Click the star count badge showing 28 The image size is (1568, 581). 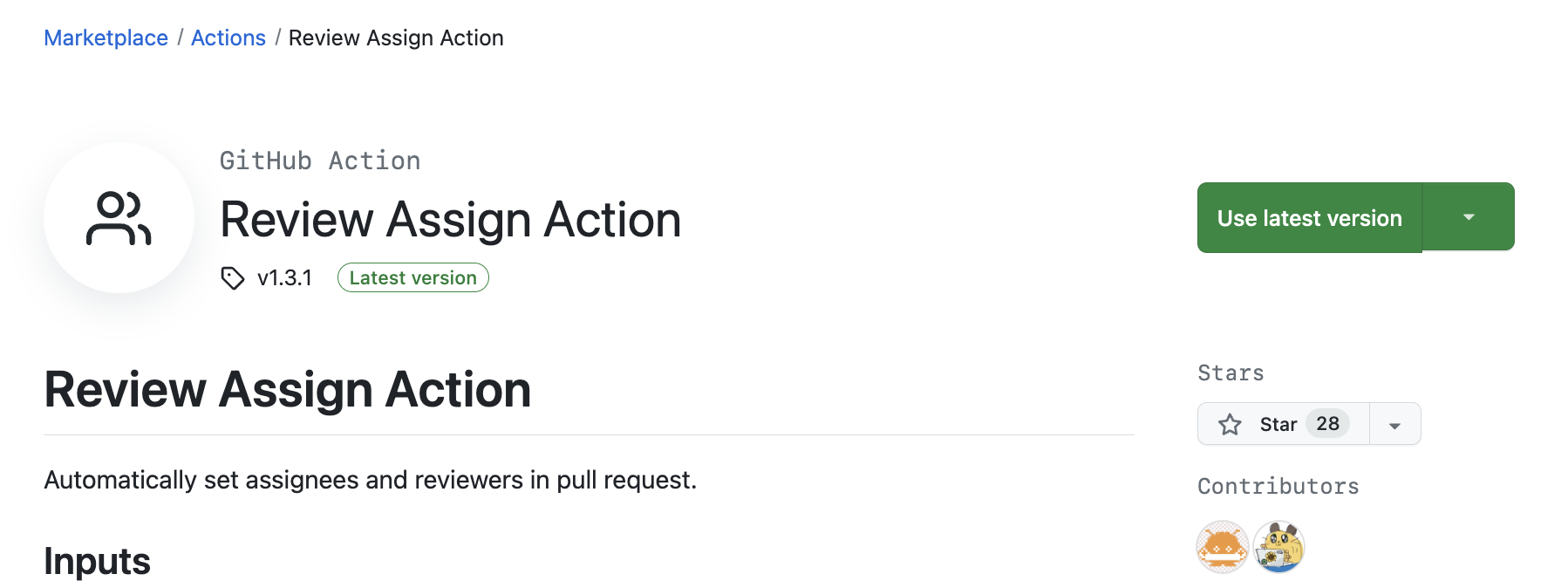pyautogui.click(x=1327, y=424)
